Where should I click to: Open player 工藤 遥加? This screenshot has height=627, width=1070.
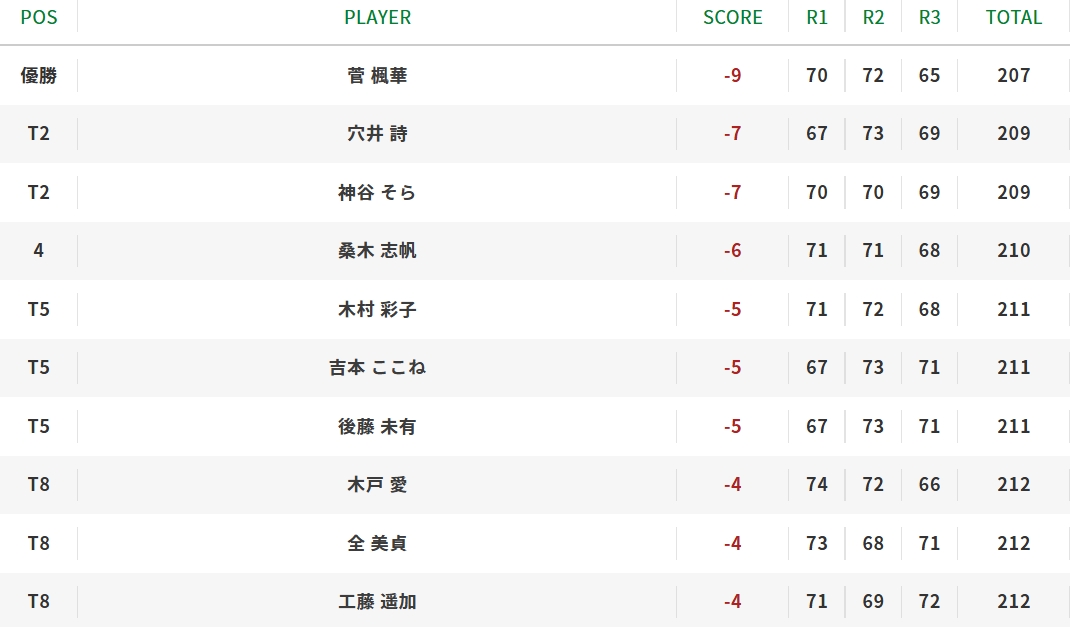tap(377, 602)
